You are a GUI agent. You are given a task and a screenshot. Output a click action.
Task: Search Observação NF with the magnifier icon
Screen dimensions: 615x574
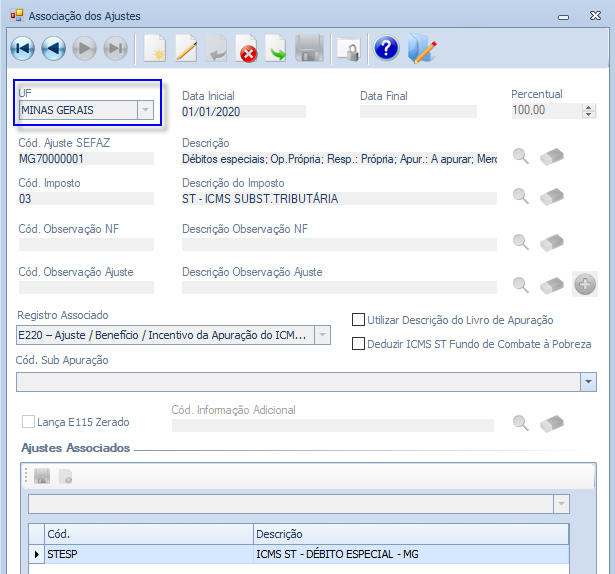point(521,242)
